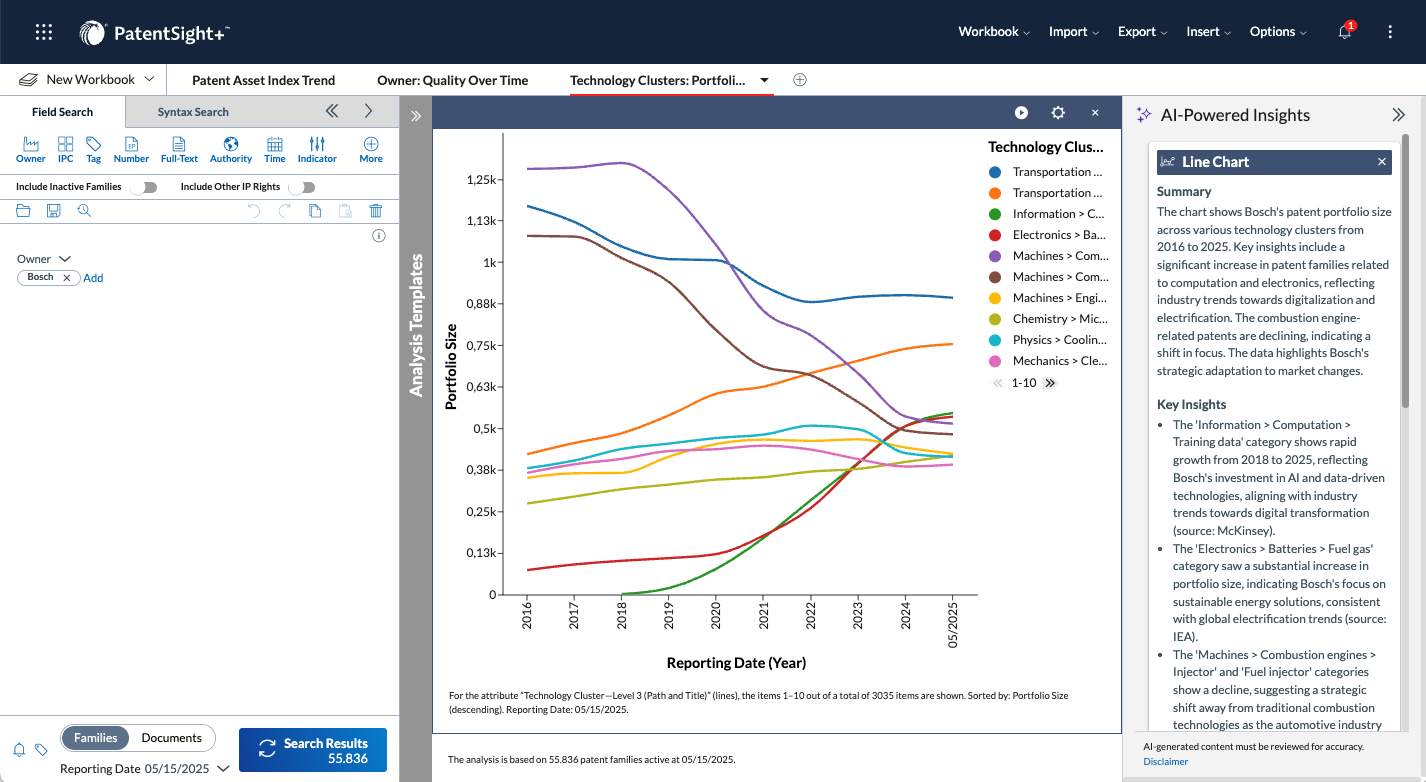Add a Number search field
The width and height of the screenshot is (1426, 782).
tap(131, 150)
